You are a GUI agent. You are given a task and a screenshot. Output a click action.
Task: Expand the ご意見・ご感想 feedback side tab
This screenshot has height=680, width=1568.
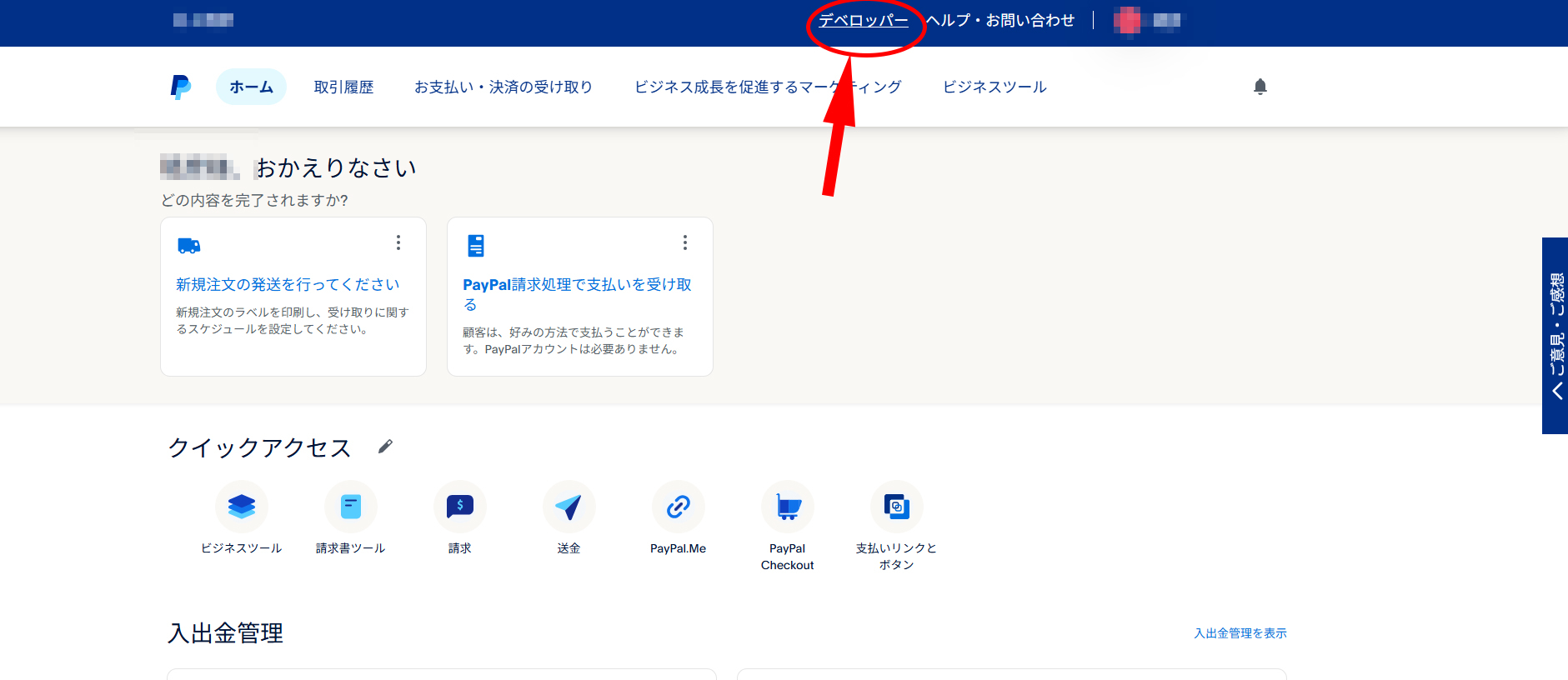tap(1555, 336)
